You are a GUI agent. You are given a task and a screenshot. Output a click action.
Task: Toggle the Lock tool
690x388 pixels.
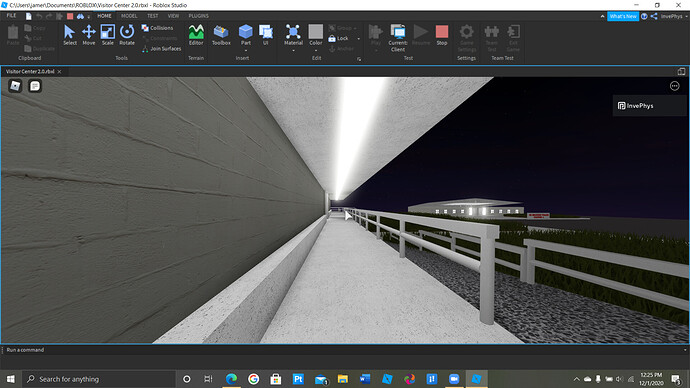point(338,39)
